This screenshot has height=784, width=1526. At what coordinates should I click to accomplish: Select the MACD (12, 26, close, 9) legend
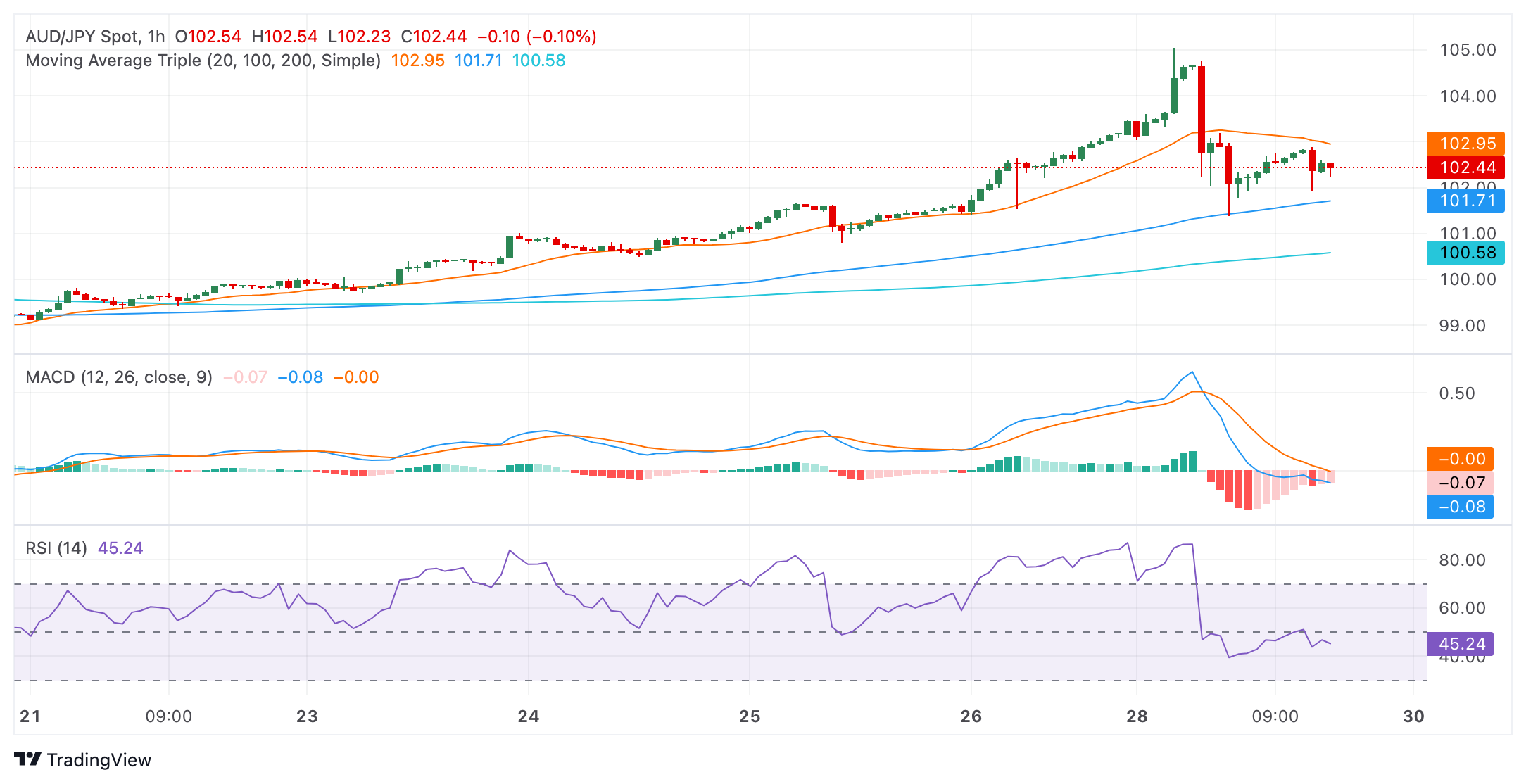tap(119, 377)
